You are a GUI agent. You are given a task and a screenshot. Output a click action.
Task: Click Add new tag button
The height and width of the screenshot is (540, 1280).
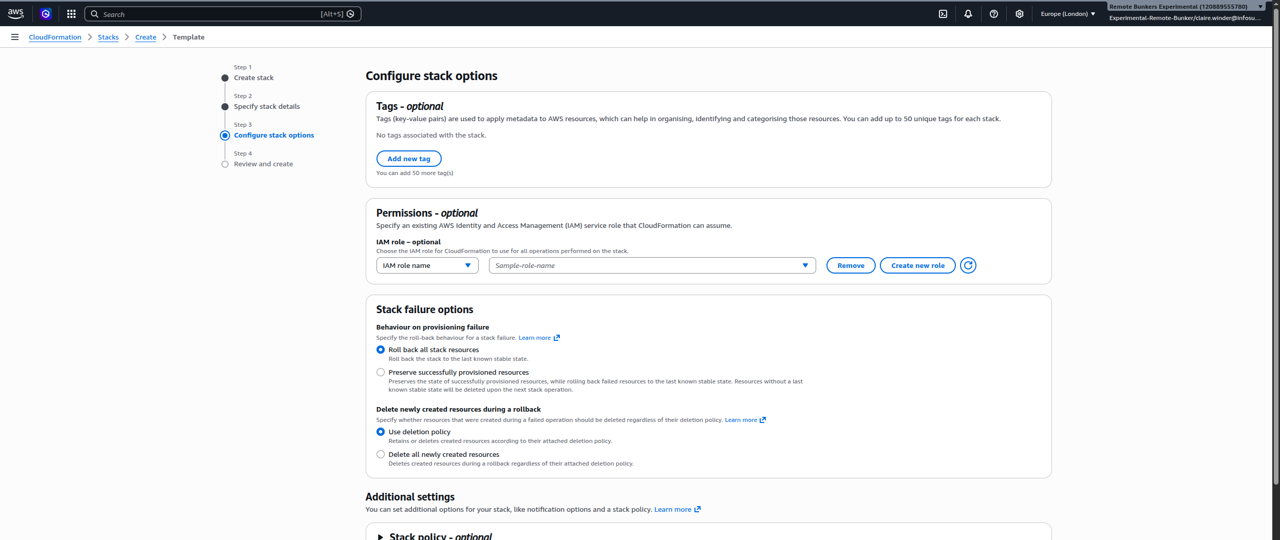pyautogui.click(x=409, y=158)
